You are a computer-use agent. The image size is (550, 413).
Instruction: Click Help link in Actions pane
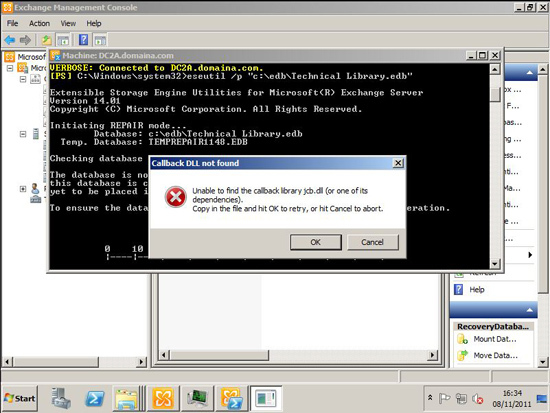point(477,289)
